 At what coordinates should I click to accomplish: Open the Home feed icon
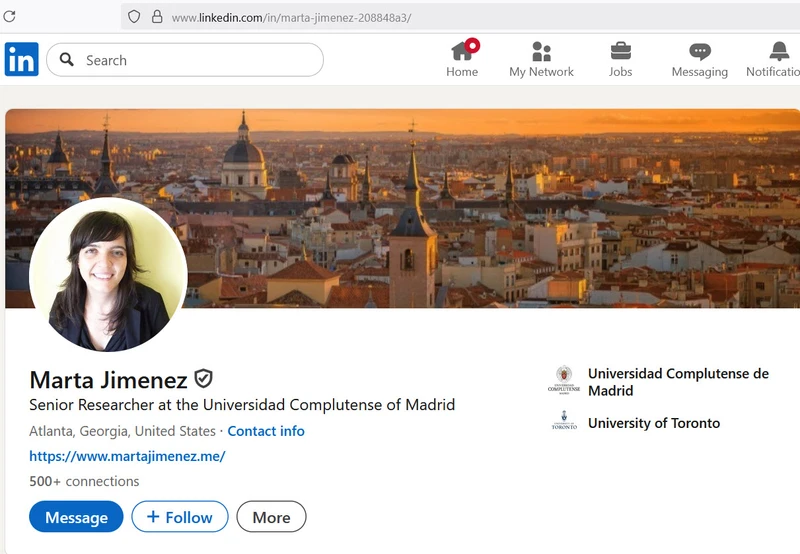[x=461, y=51]
